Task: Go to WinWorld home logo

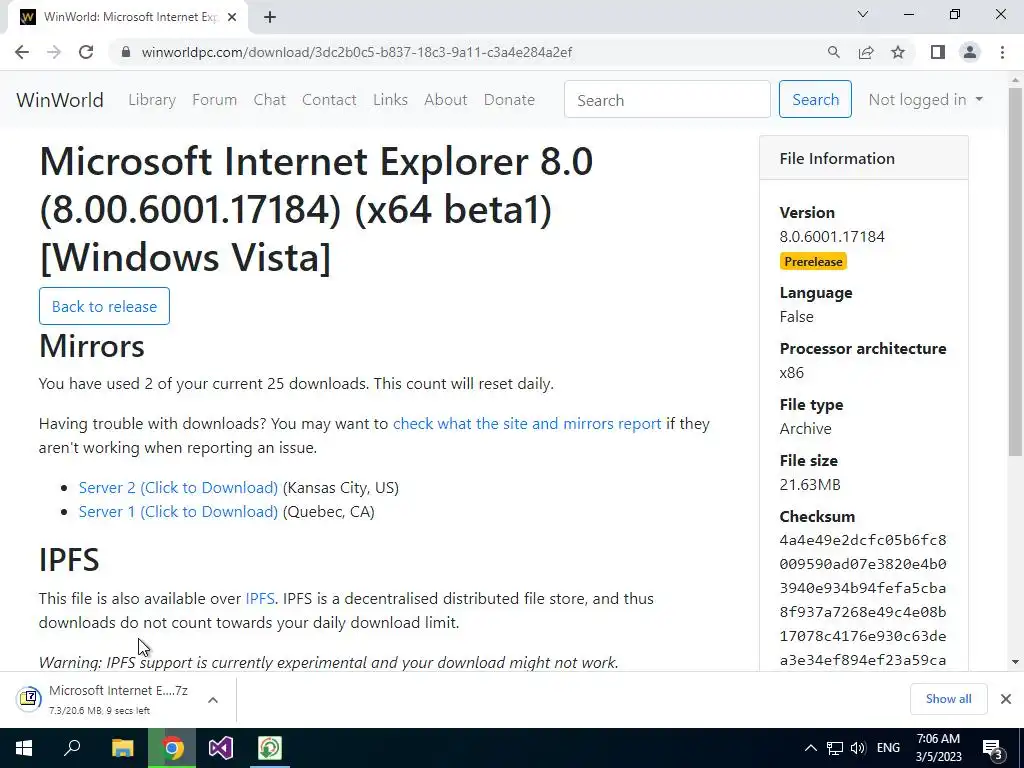Action: [60, 100]
